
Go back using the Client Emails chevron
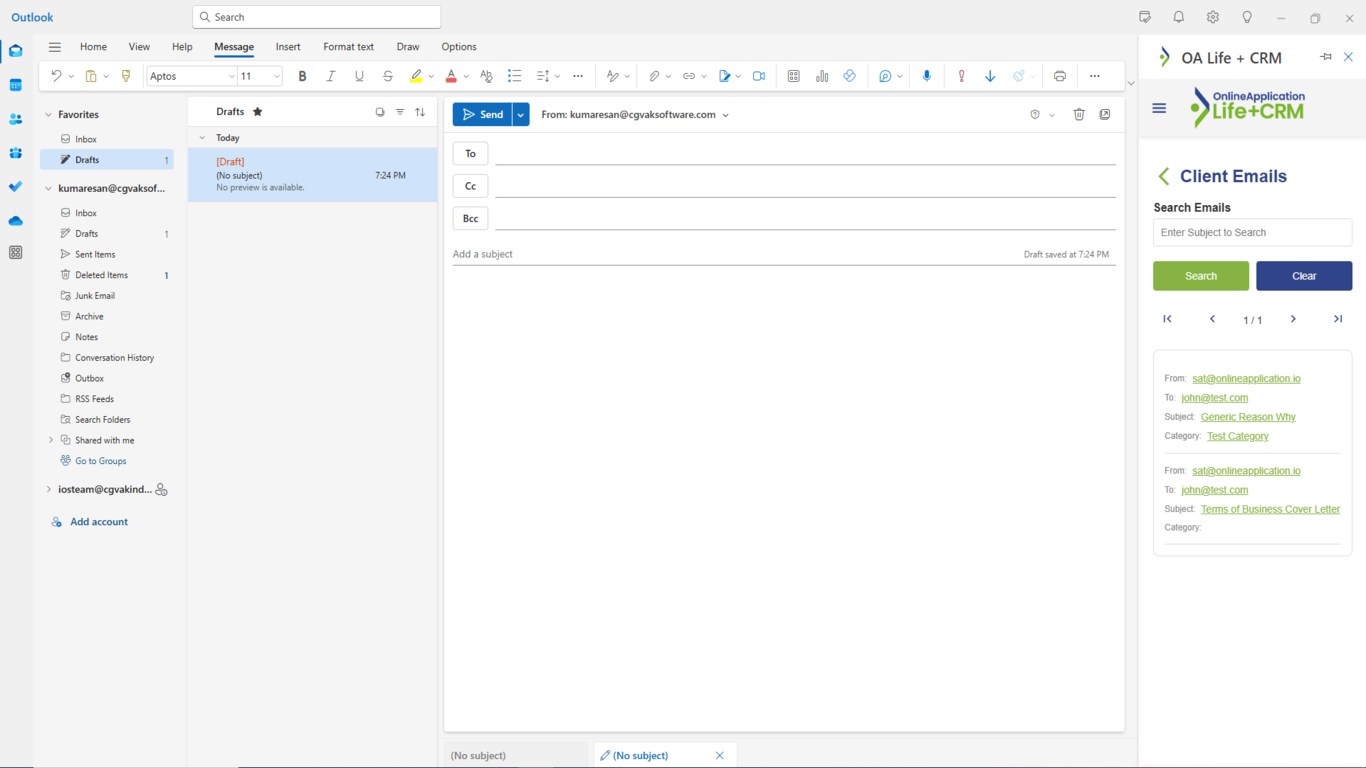[x=1164, y=177]
